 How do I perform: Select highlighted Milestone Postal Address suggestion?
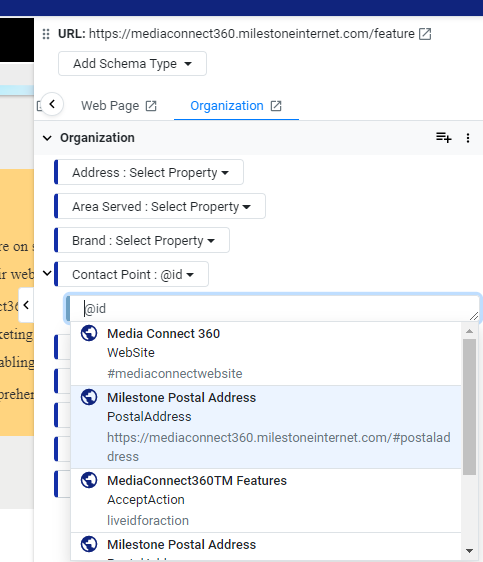266,427
